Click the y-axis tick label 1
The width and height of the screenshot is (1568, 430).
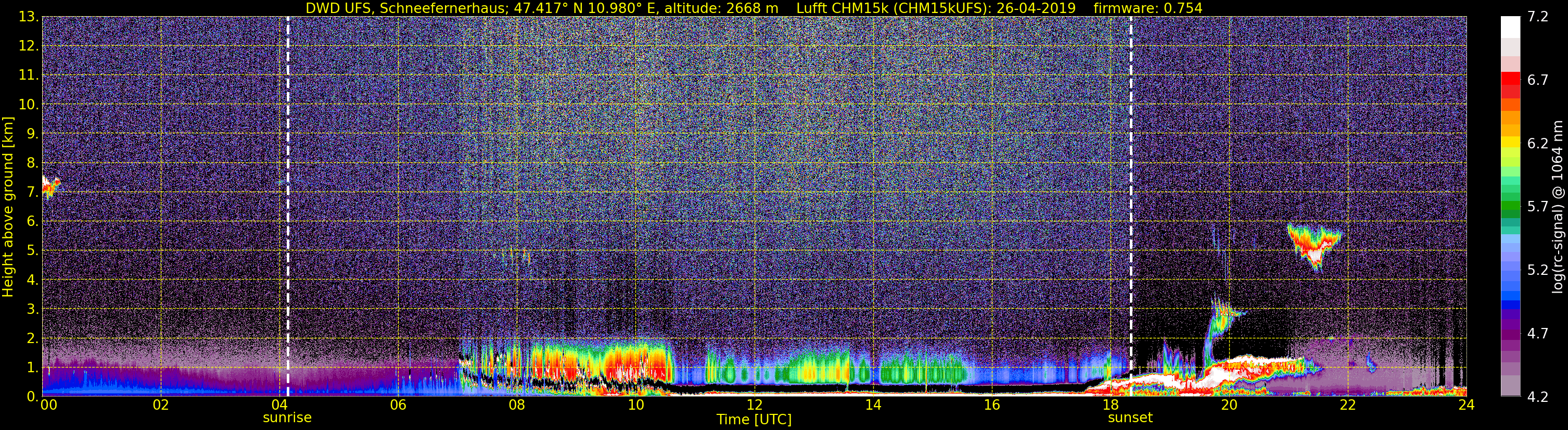pyautogui.click(x=33, y=367)
